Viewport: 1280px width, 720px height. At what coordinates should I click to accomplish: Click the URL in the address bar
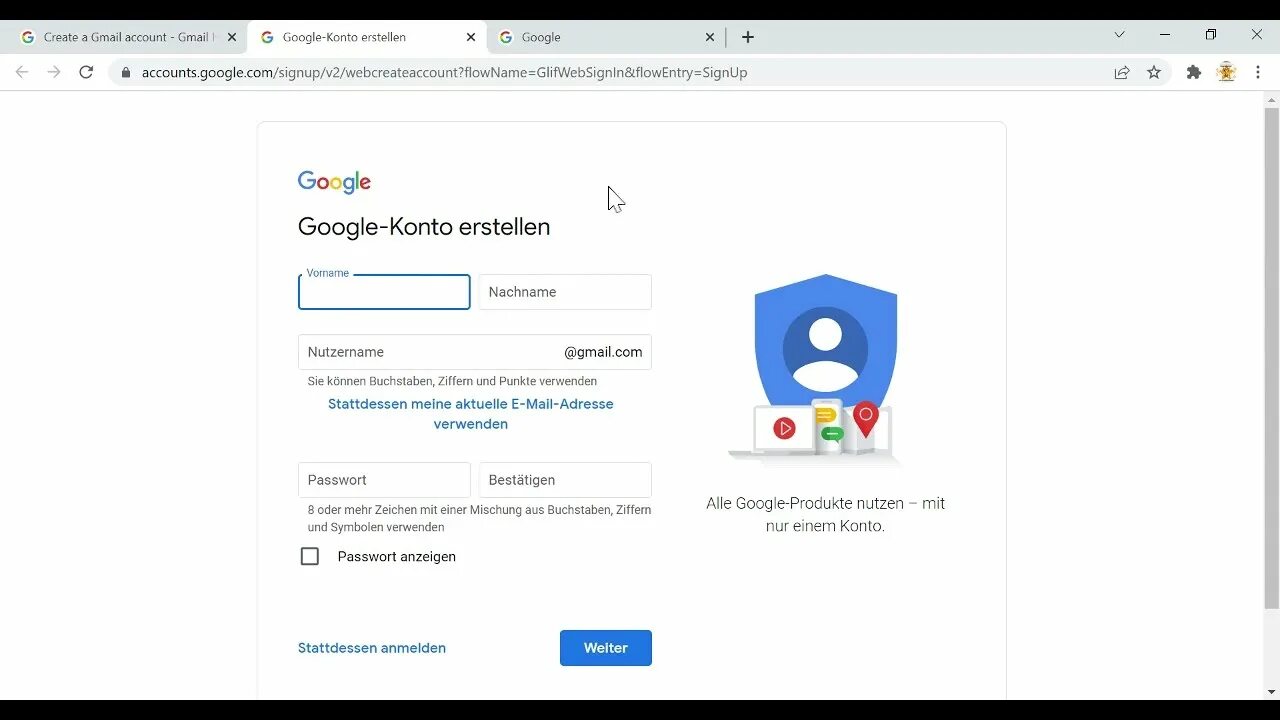pyautogui.click(x=444, y=72)
